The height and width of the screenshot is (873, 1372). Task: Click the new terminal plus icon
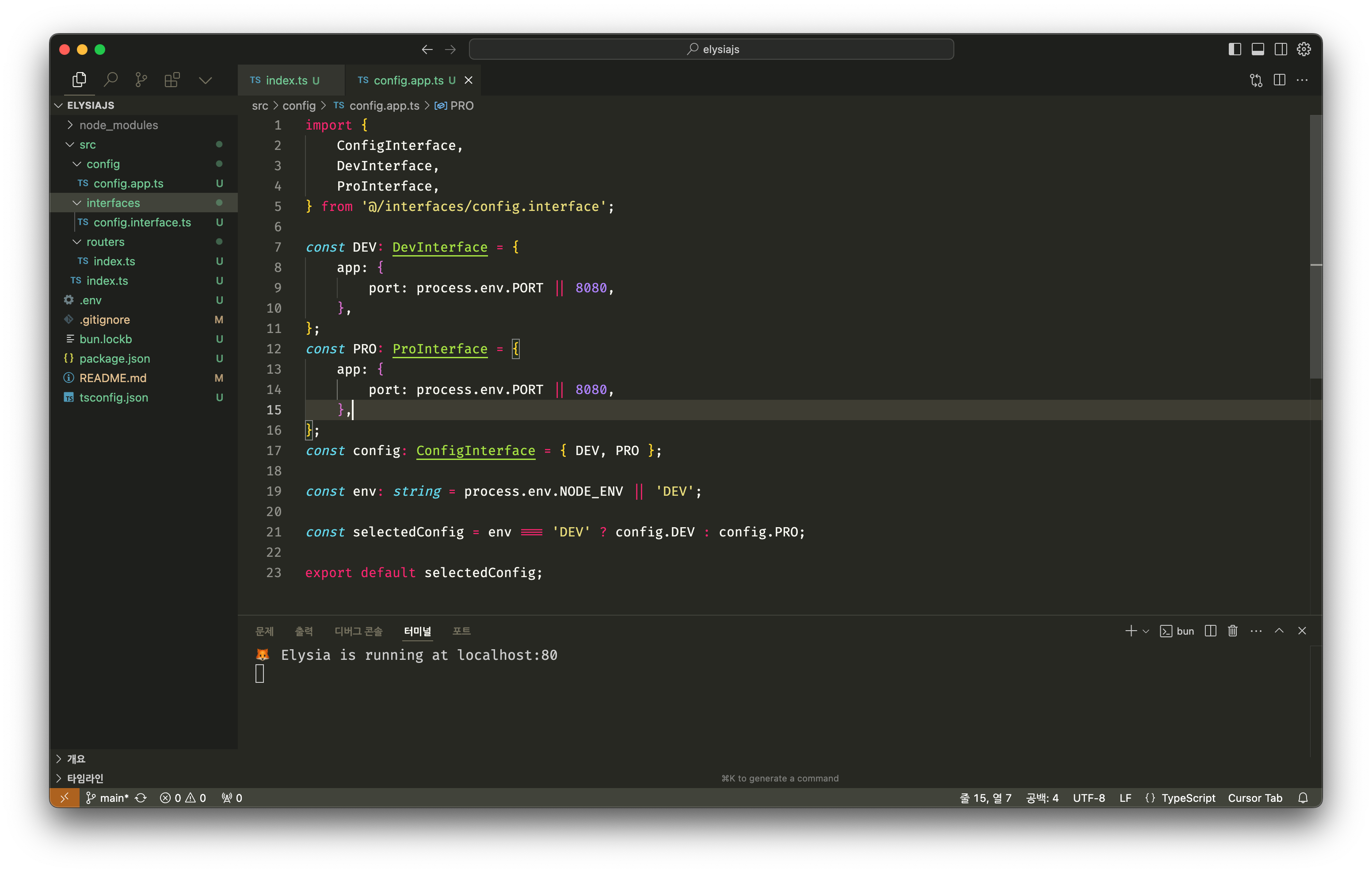tap(1130, 631)
